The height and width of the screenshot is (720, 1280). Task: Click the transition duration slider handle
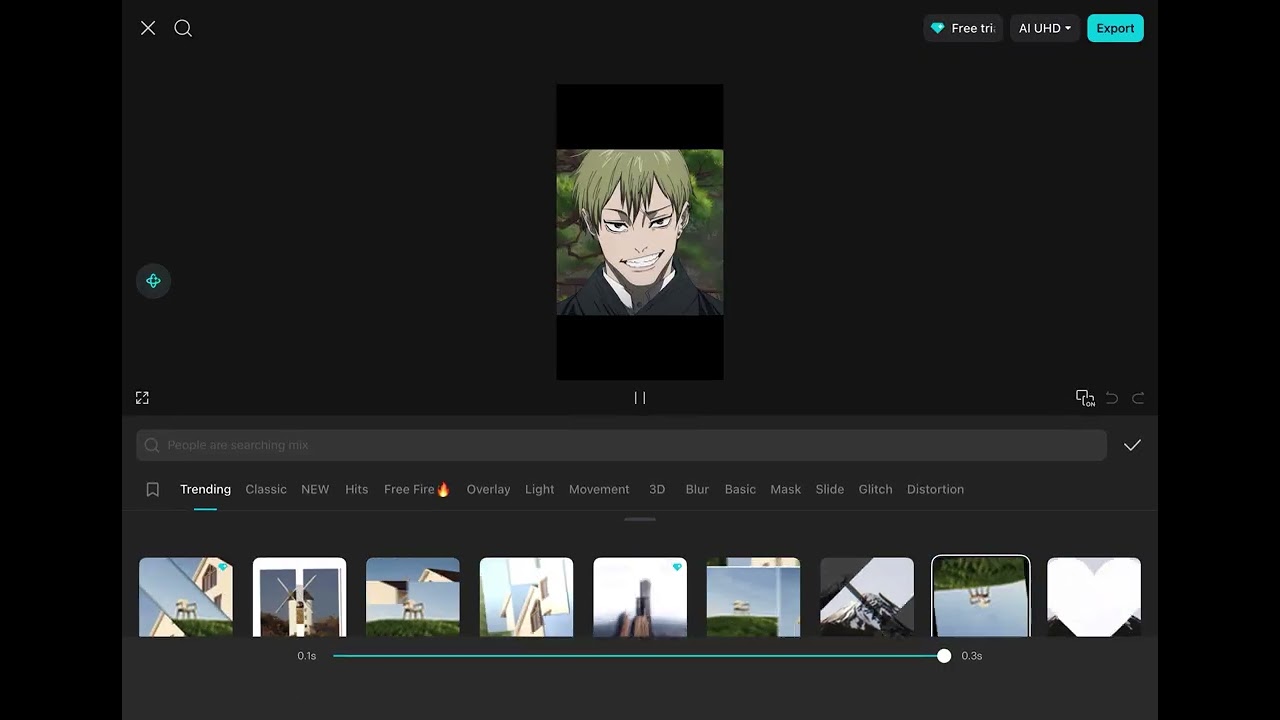944,656
